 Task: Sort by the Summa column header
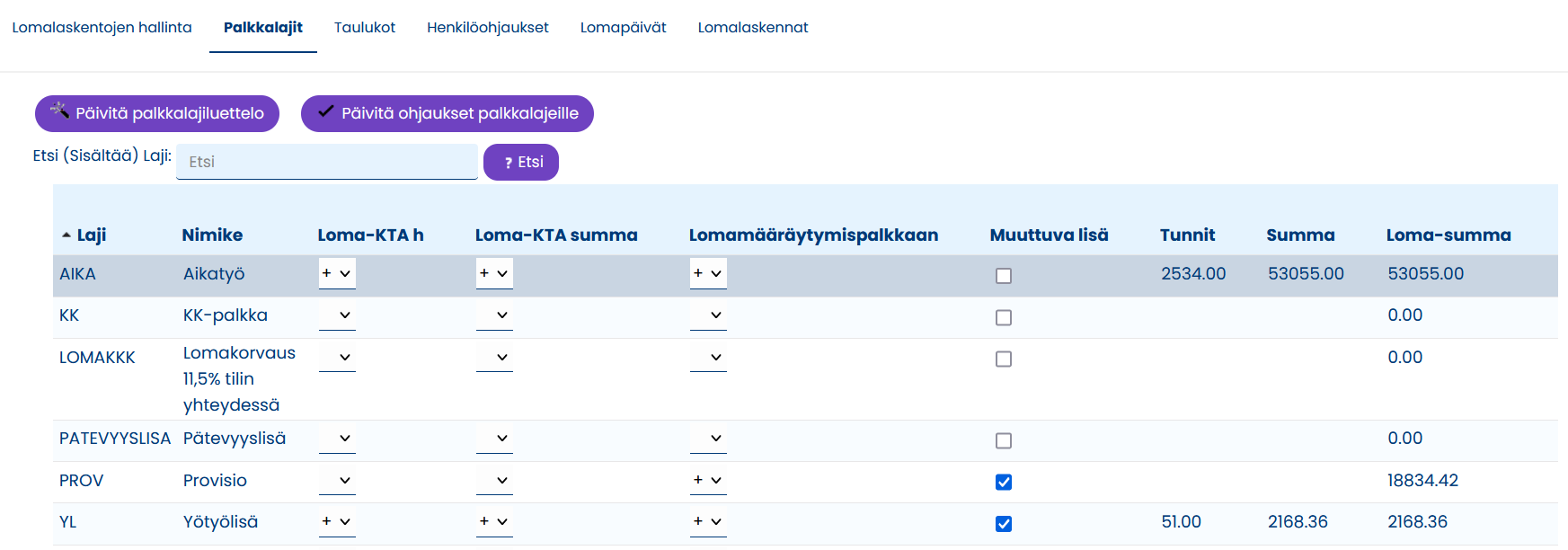coord(1300,235)
